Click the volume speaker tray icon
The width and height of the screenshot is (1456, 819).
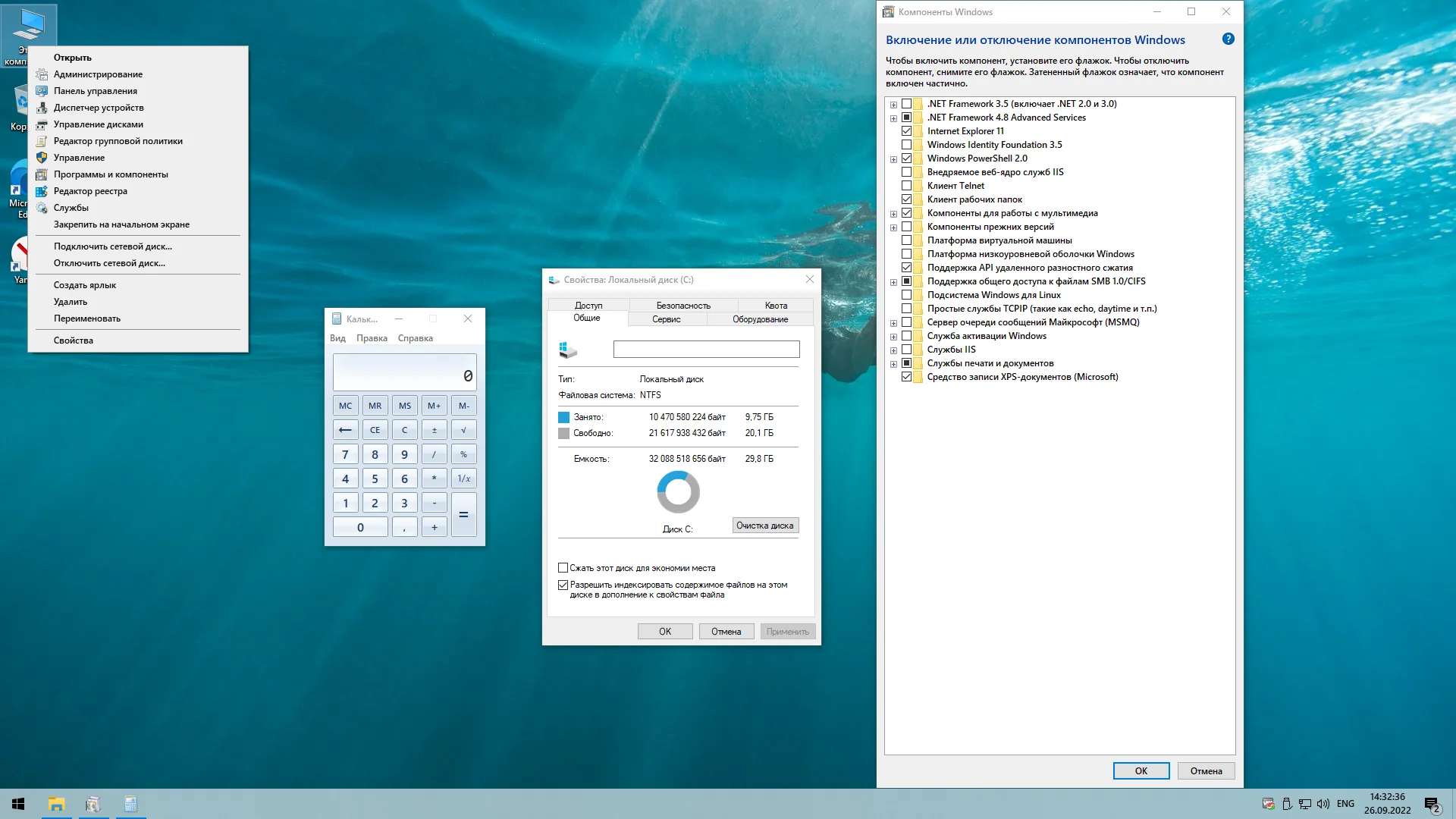(1323, 804)
